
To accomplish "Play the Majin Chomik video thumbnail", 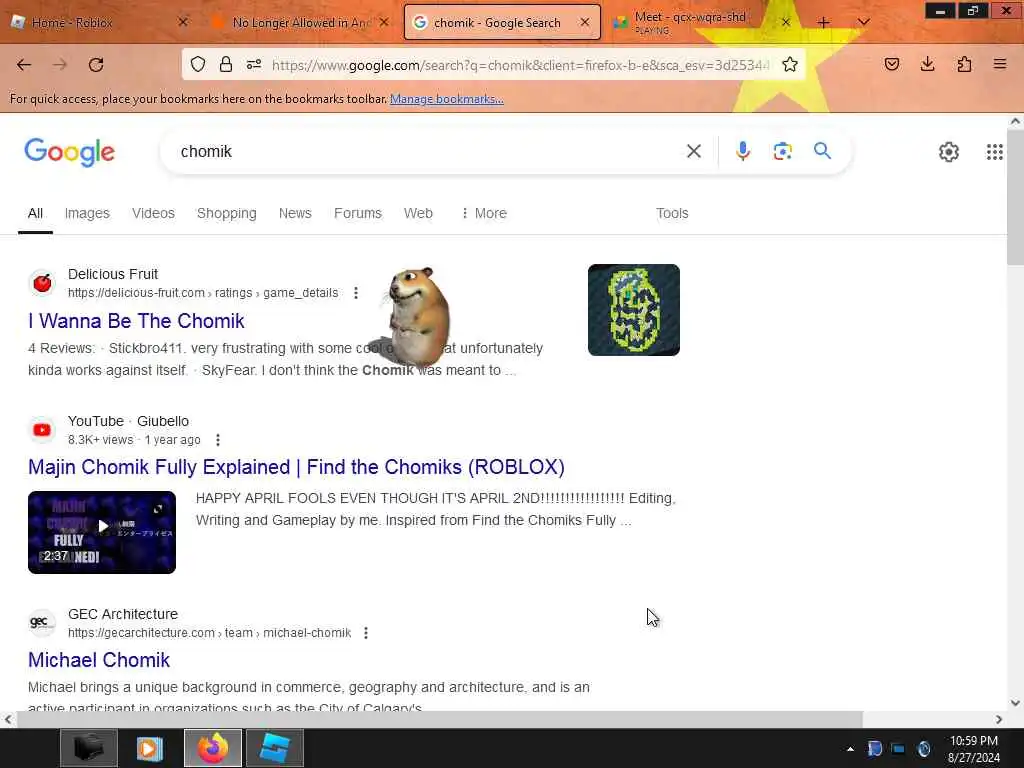I will (102, 532).
